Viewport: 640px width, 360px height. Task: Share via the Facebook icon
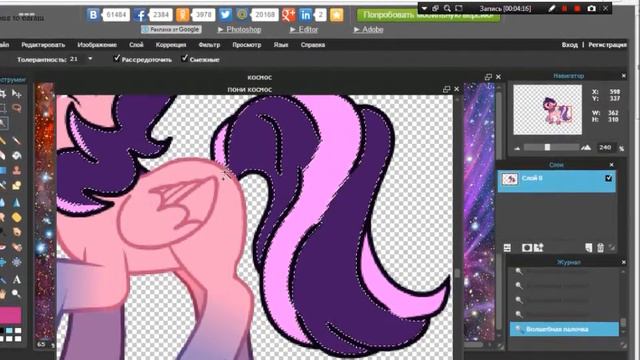point(140,15)
